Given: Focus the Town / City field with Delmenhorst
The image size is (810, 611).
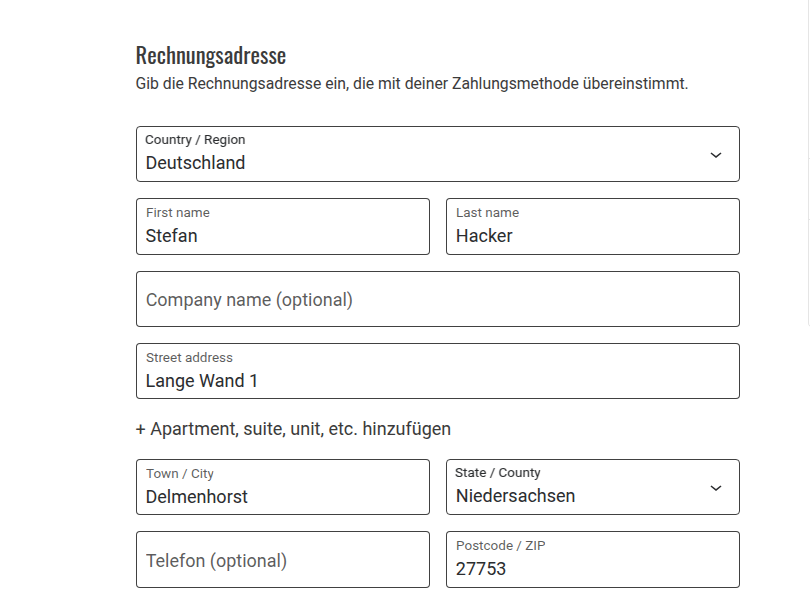Looking at the screenshot, I should 282,497.
